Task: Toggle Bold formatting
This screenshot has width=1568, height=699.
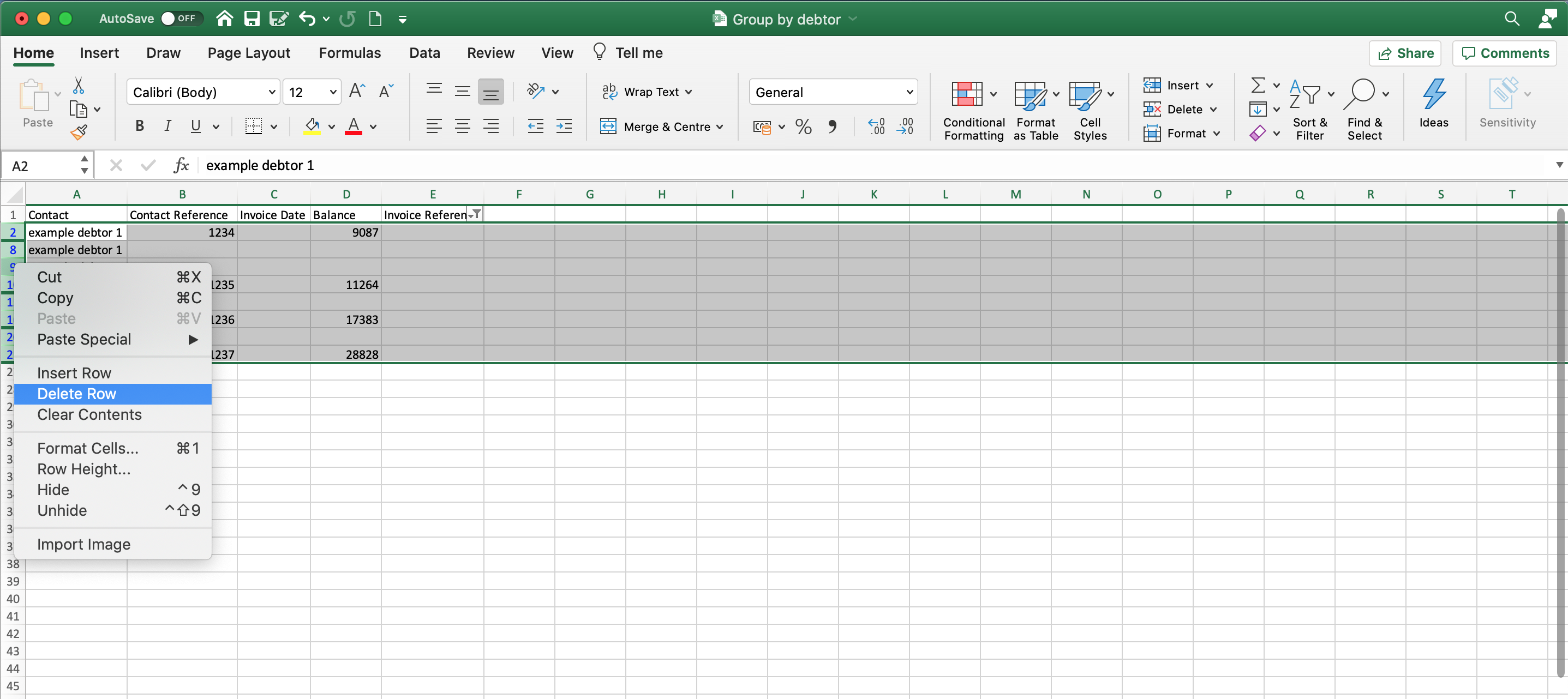Action: [x=139, y=126]
